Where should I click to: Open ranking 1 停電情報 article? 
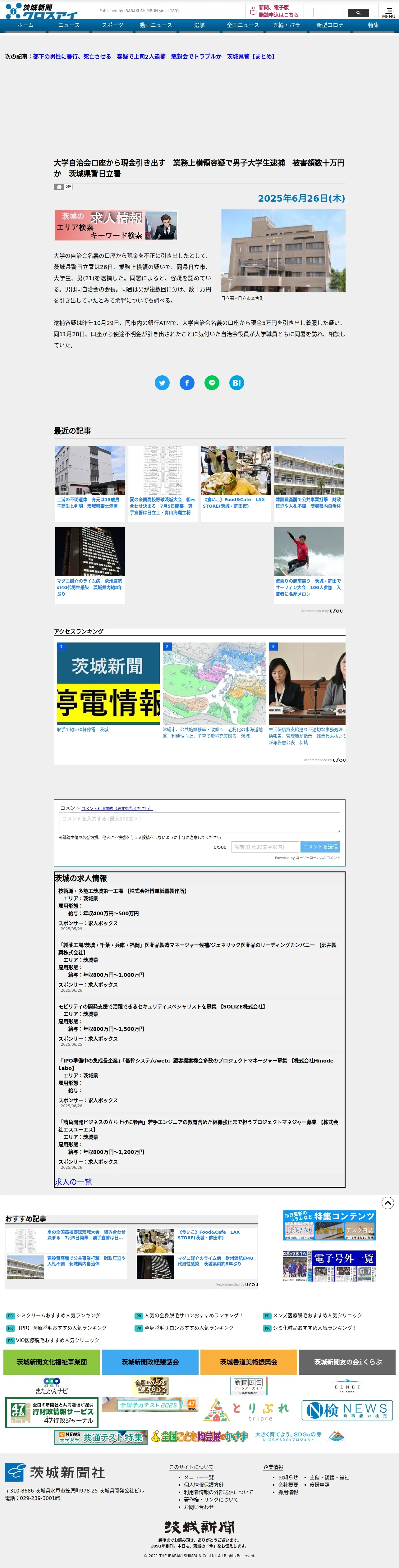(x=108, y=688)
